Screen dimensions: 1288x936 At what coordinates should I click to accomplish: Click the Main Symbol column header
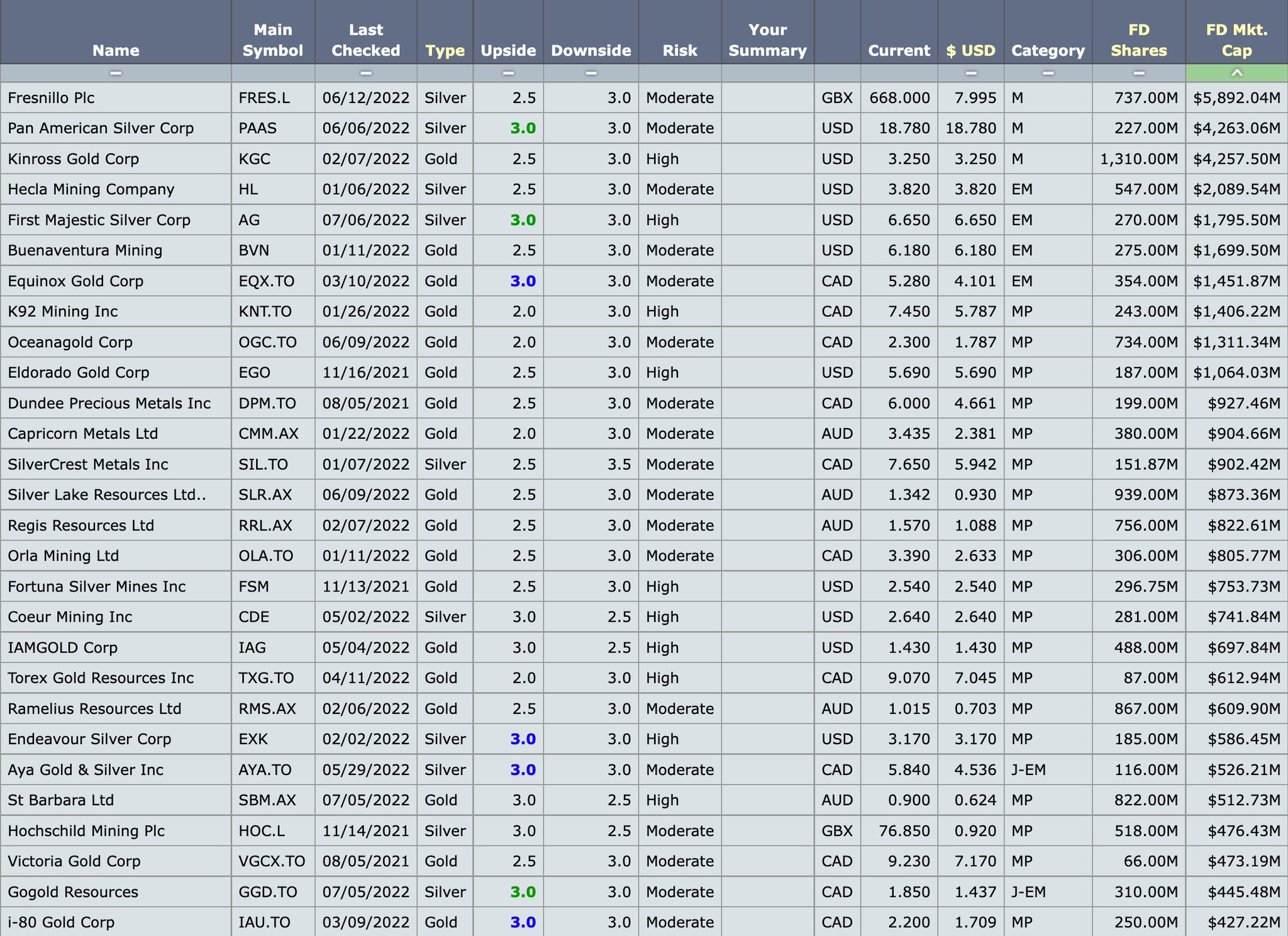(x=273, y=40)
